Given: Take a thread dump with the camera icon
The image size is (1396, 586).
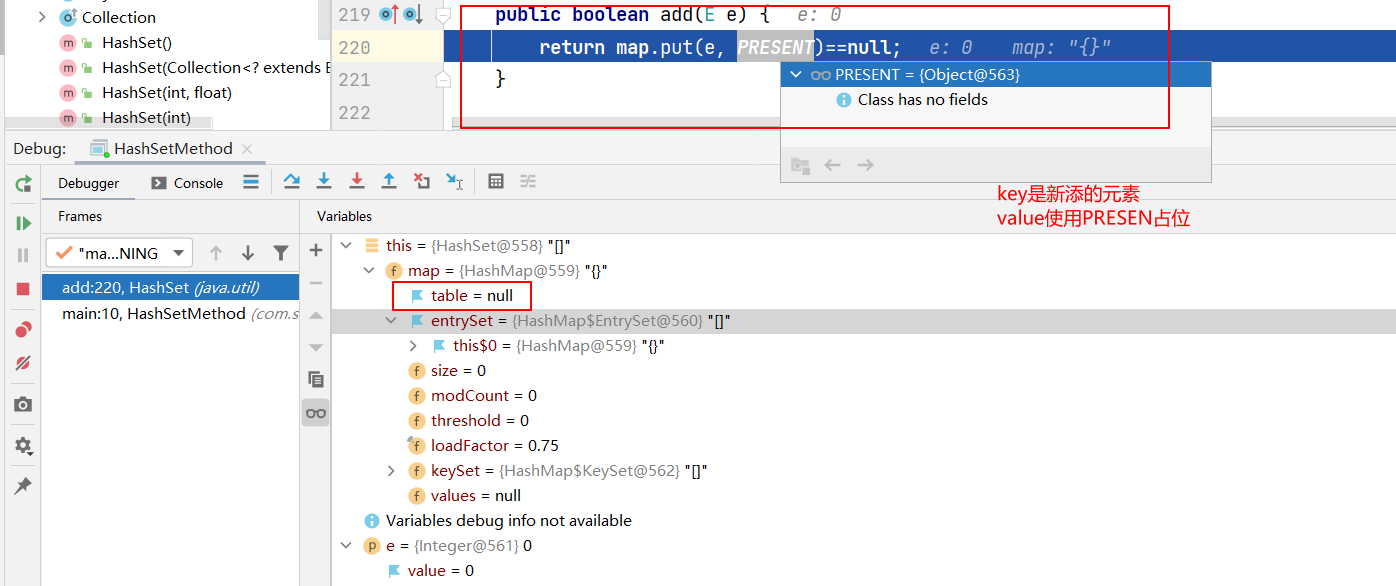Looking at the screenshot, I should pyautogui.click(x=23, y=404).
